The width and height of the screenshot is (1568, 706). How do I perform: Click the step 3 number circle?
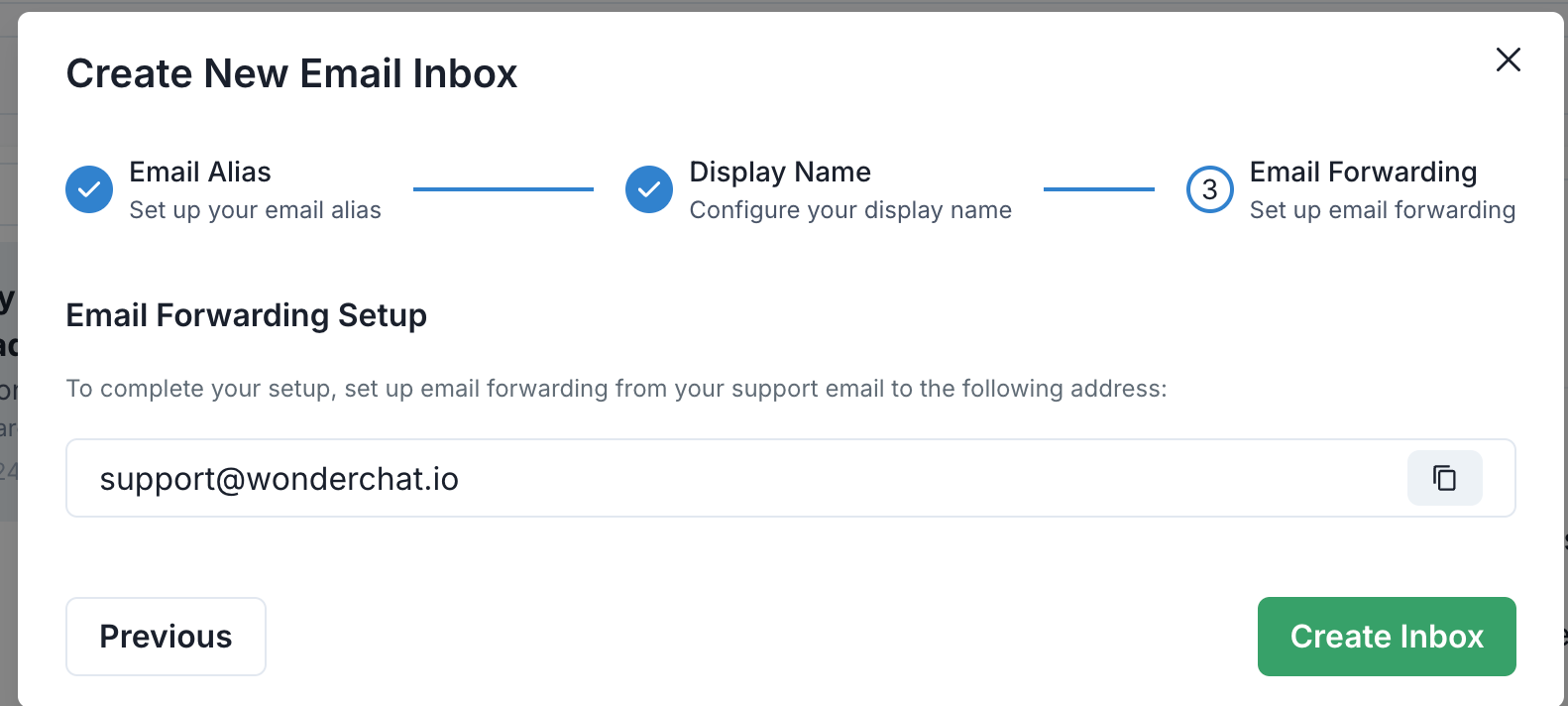coord(1209,189)
